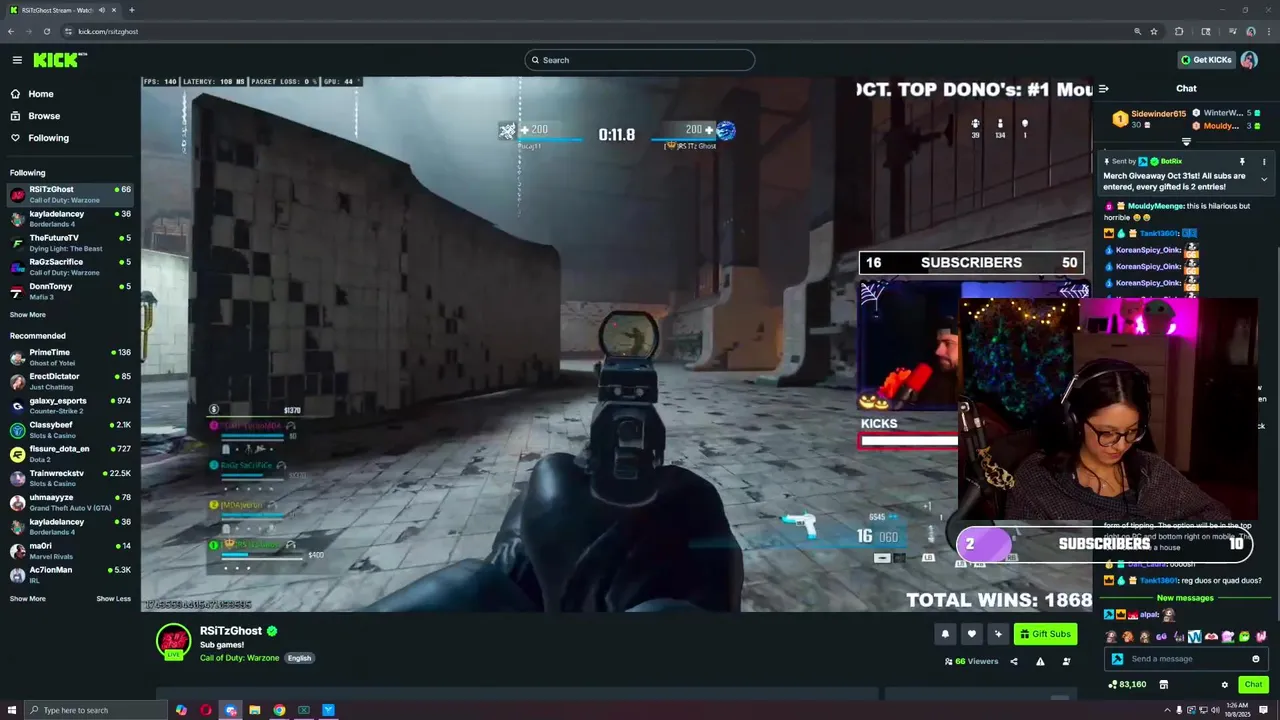The height and width of the screenshot is (720, 1280).
Task: Open TheFutureTV followed channel
Action: [x=70, y=243]
